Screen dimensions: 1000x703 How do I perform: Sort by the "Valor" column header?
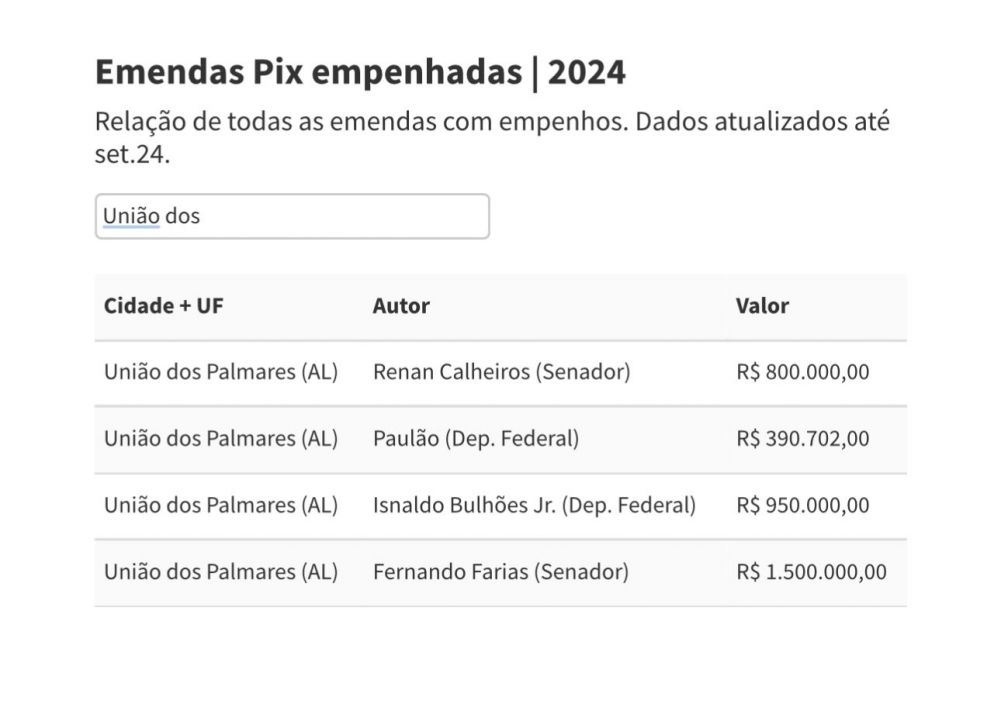click(x=762, y=306)
